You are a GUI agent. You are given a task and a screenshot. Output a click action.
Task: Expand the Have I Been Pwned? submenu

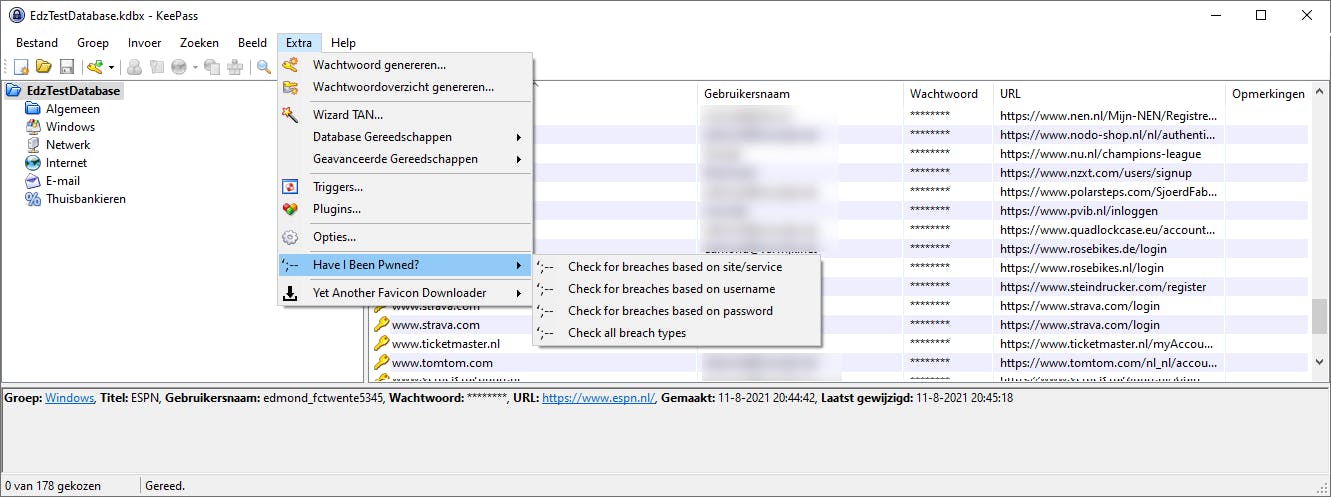(x=405, y=265)
